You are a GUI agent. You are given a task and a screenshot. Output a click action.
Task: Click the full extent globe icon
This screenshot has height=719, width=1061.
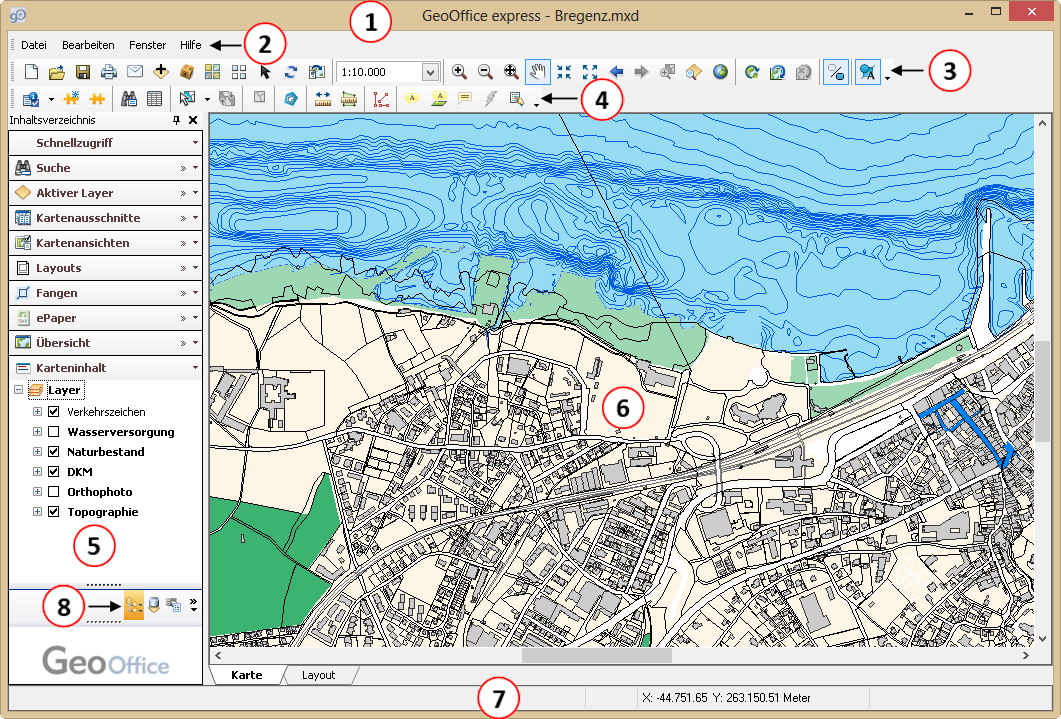(x=720, y=72)
